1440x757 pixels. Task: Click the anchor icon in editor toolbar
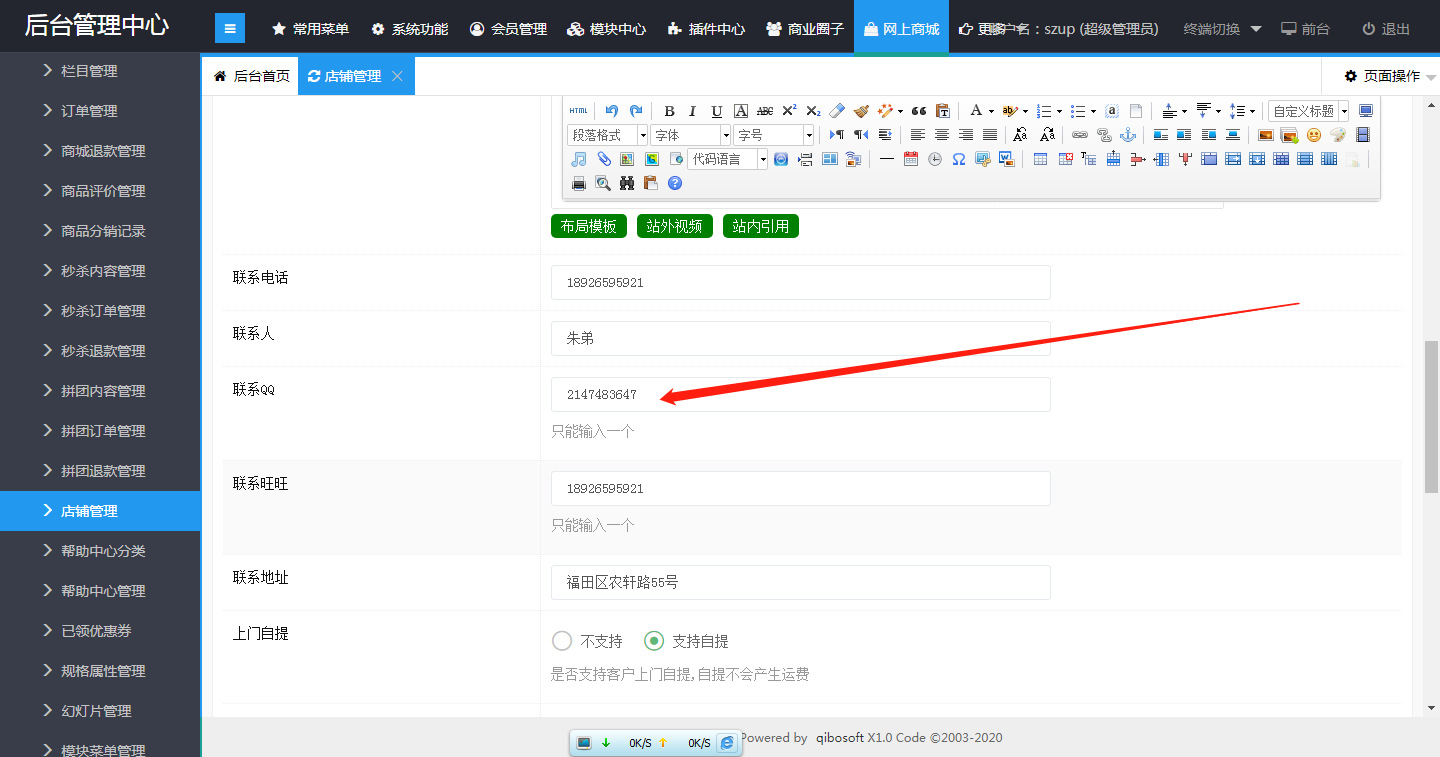click(x=1127, y=135)
